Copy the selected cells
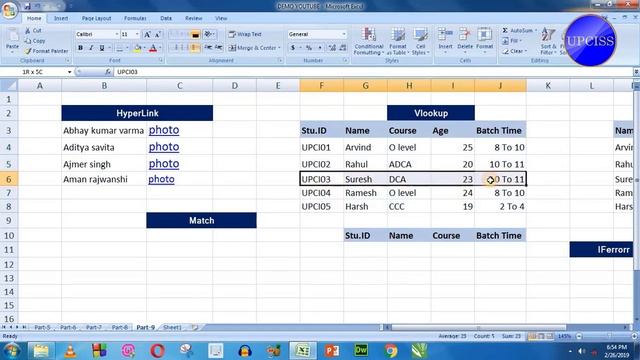Image resolution: width=640 pixels, height=360 pixels. coord(35,41)
